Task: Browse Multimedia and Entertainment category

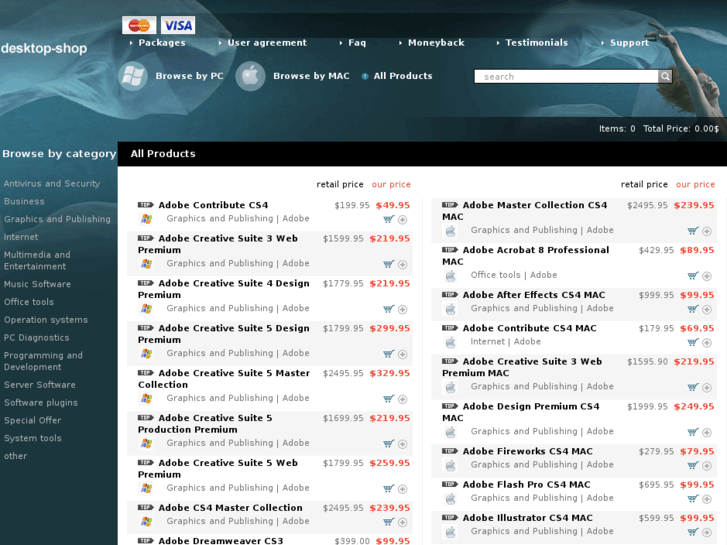Action: (37, 260)
